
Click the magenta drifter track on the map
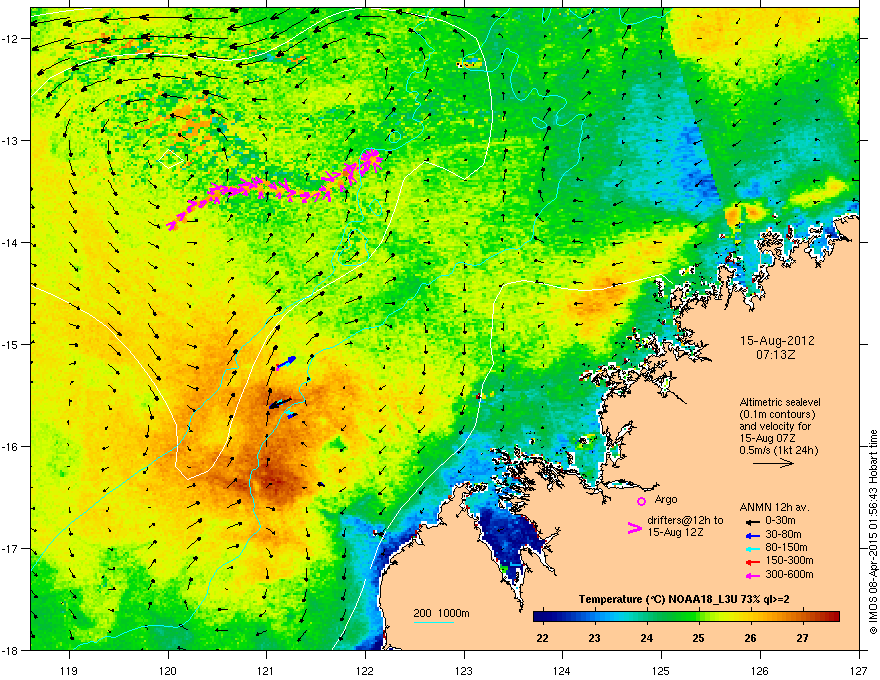[x=275, y=190]
